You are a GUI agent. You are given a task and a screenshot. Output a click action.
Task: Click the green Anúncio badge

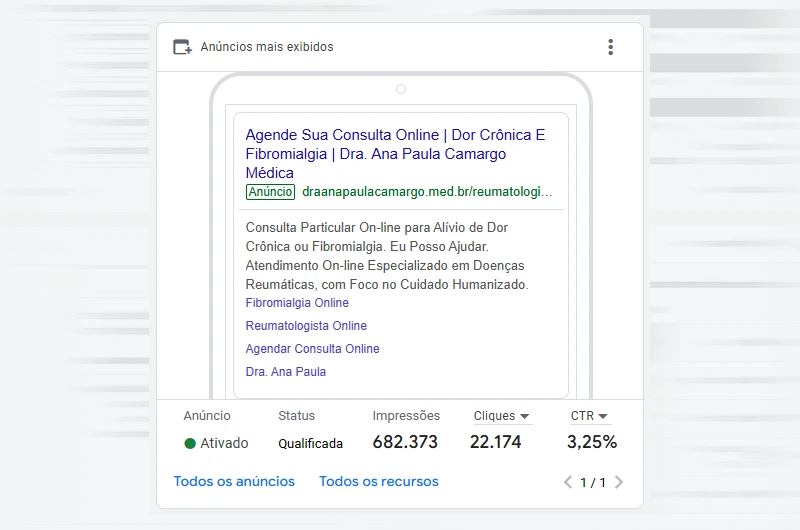[x=270, y=192]
